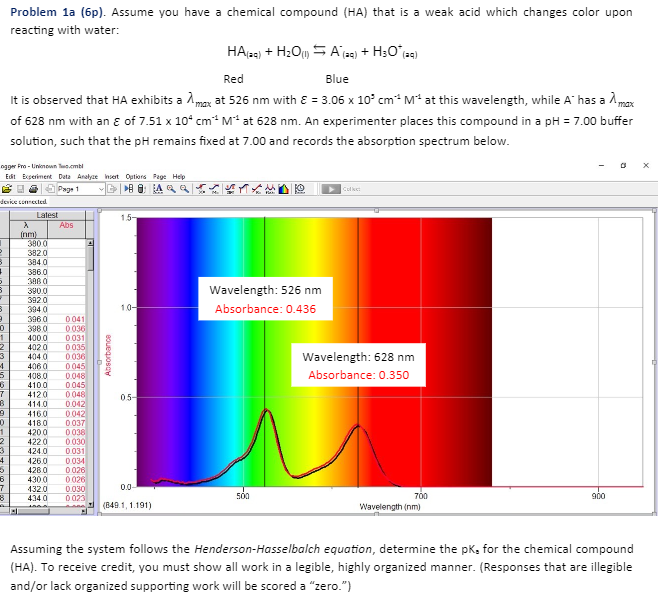
Task: Open the Analyze menu
Action: click(x=88, y=177)
